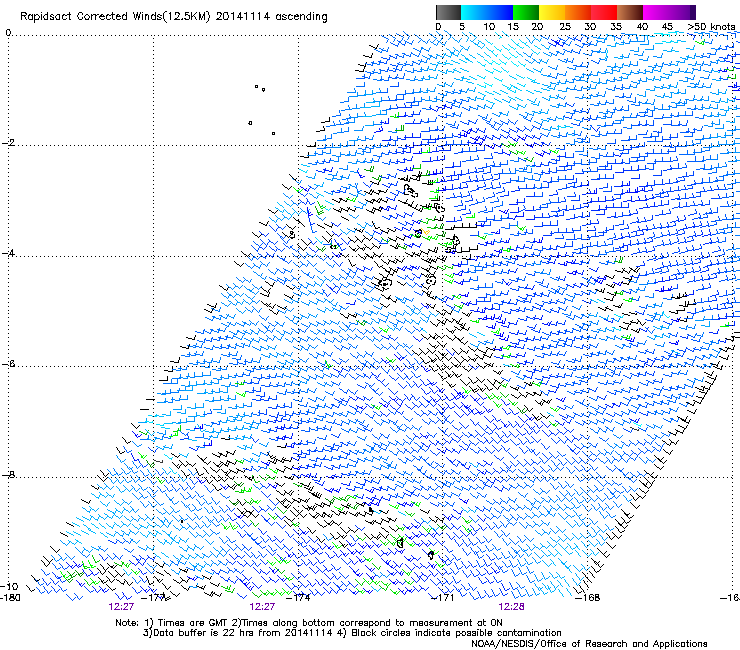Click the latitude label -8
The width and height of the screenshot is (740, 650).
click(8, 474)
